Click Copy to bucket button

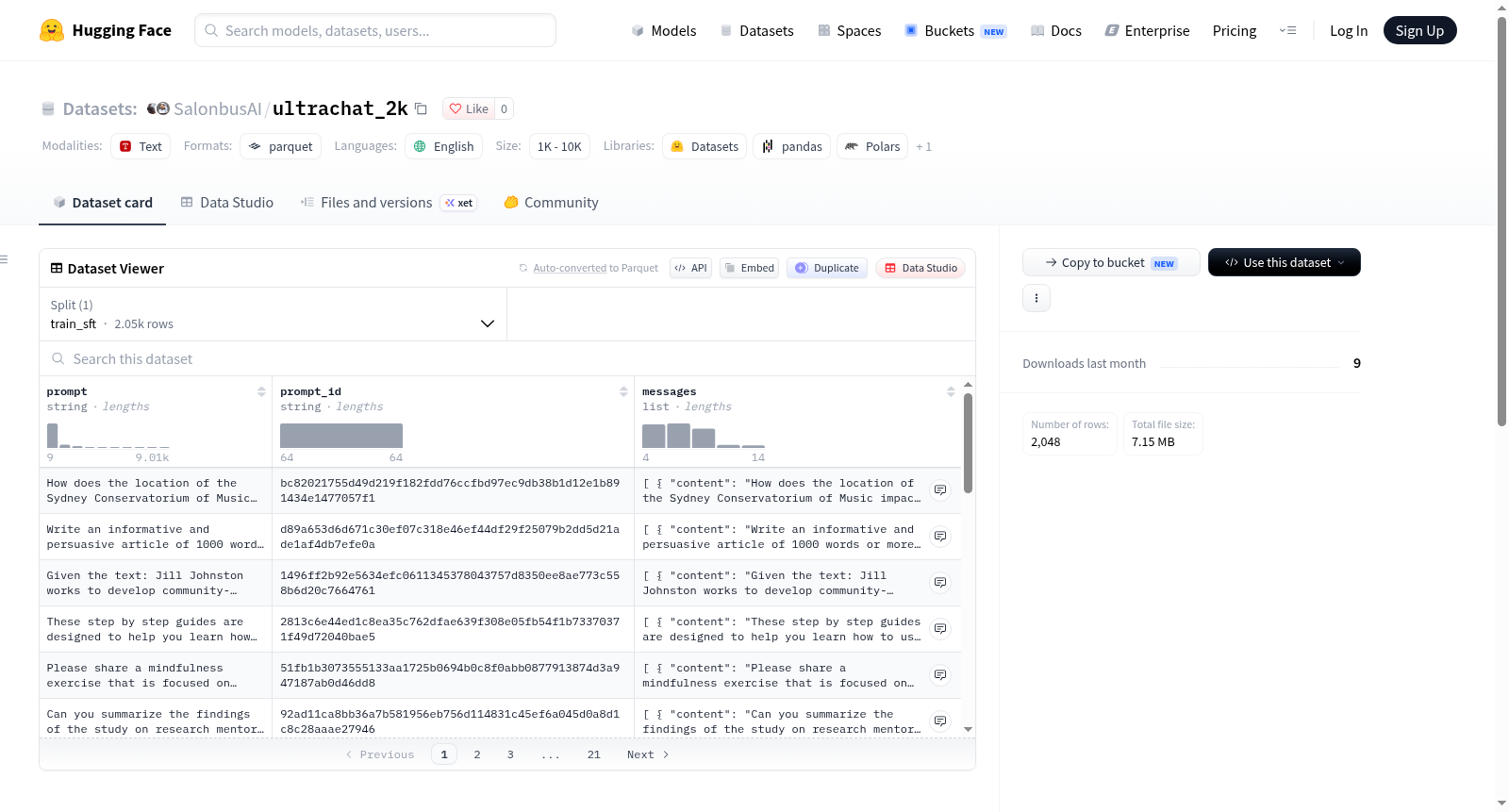coord(1111,262)
